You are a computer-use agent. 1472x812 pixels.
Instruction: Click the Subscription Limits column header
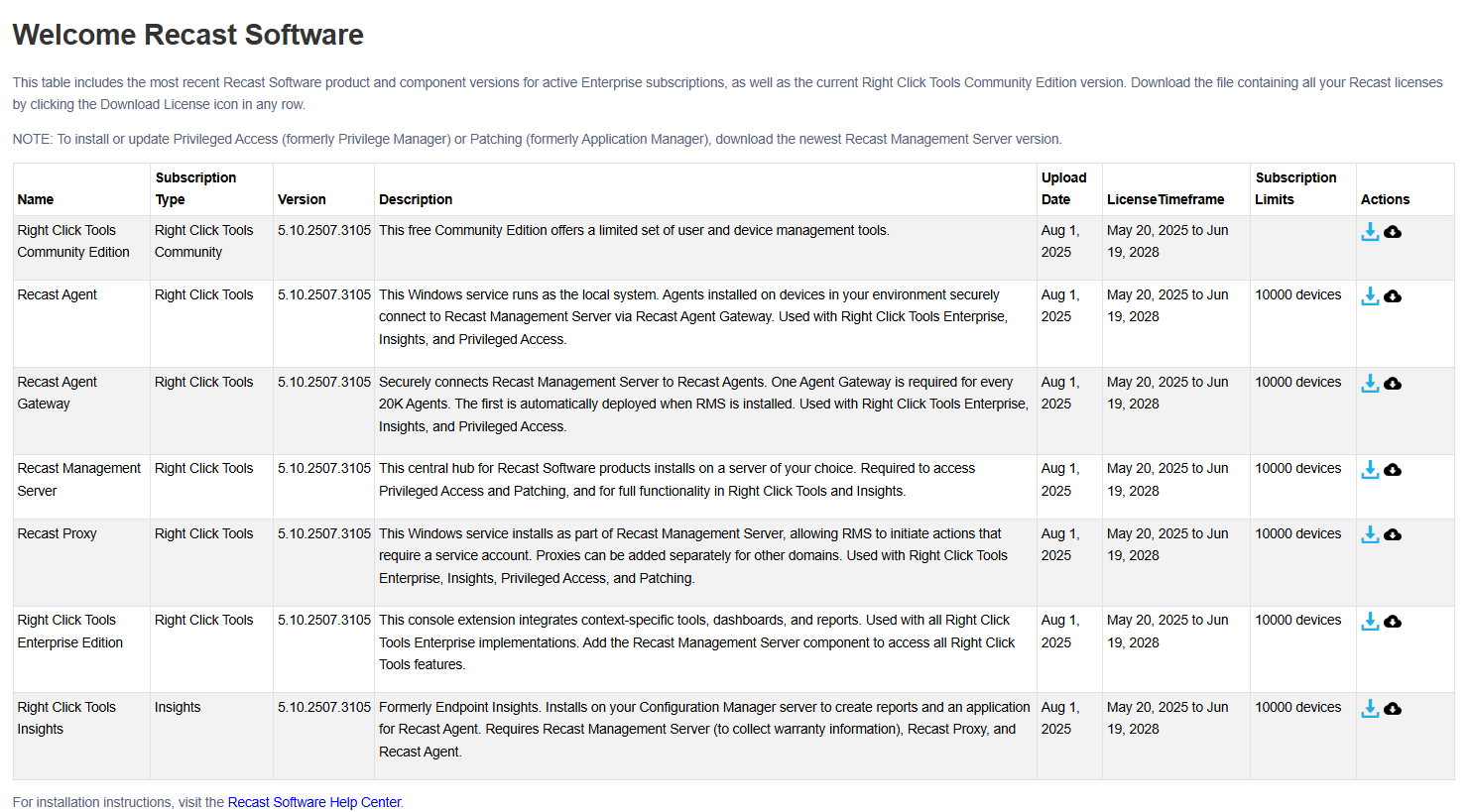click(1295, 188)
